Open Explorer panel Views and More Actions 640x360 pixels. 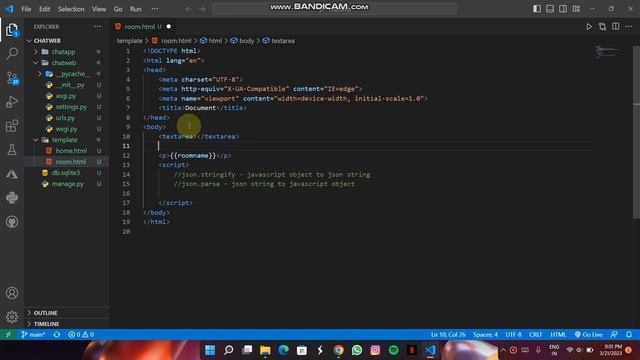97,27
